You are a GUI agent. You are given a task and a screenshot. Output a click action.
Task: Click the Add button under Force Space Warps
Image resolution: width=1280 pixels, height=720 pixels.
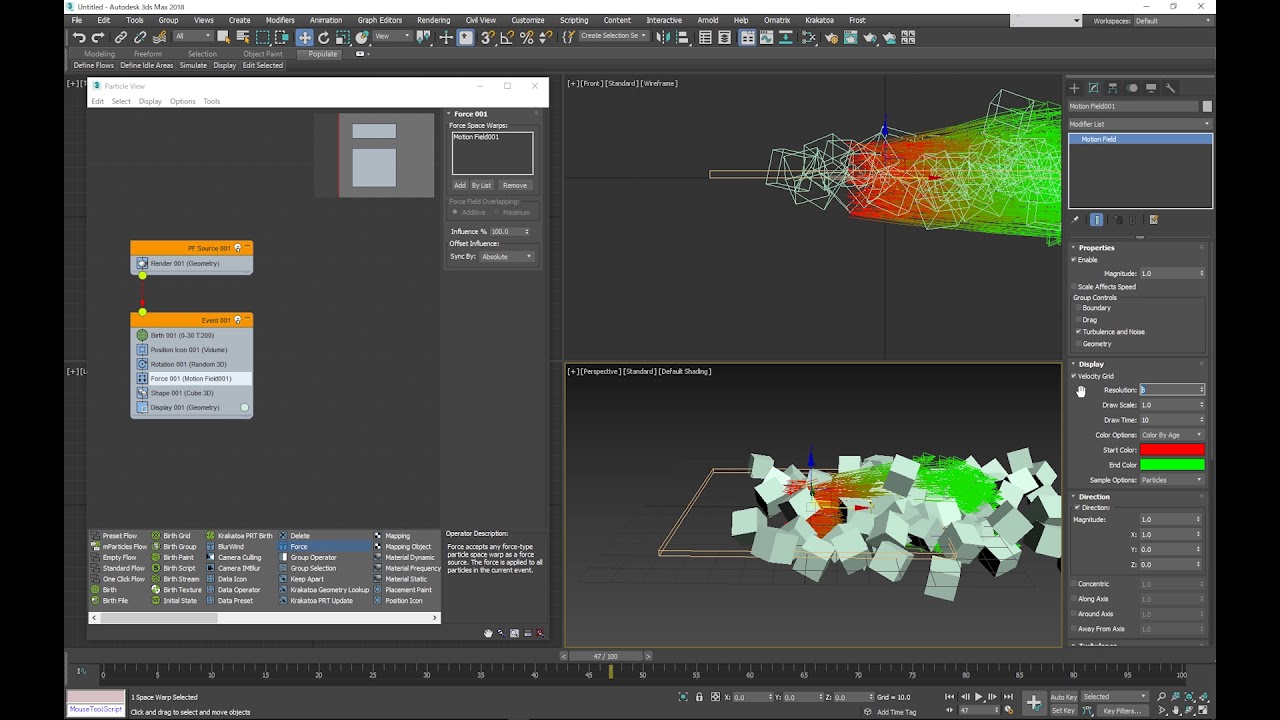pos(460,185)
